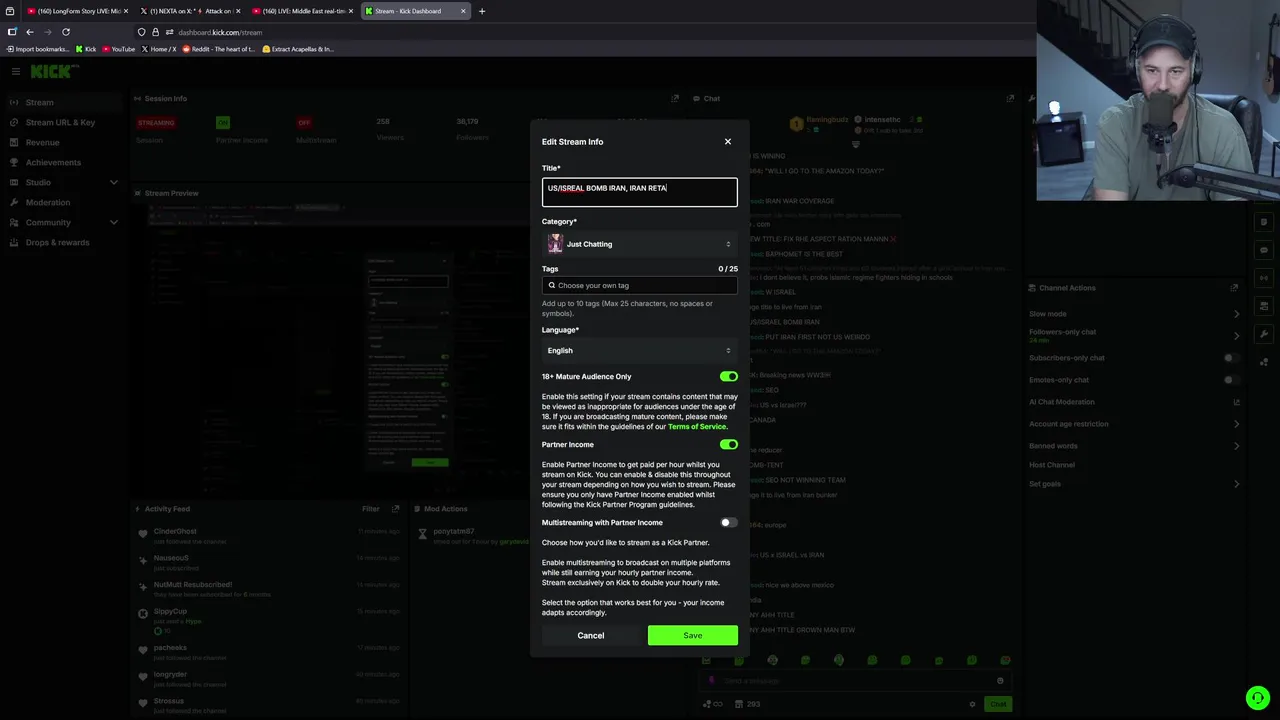Open emoji picker in chat input
Screen dimensions: 1280x720
point(1000,681)
